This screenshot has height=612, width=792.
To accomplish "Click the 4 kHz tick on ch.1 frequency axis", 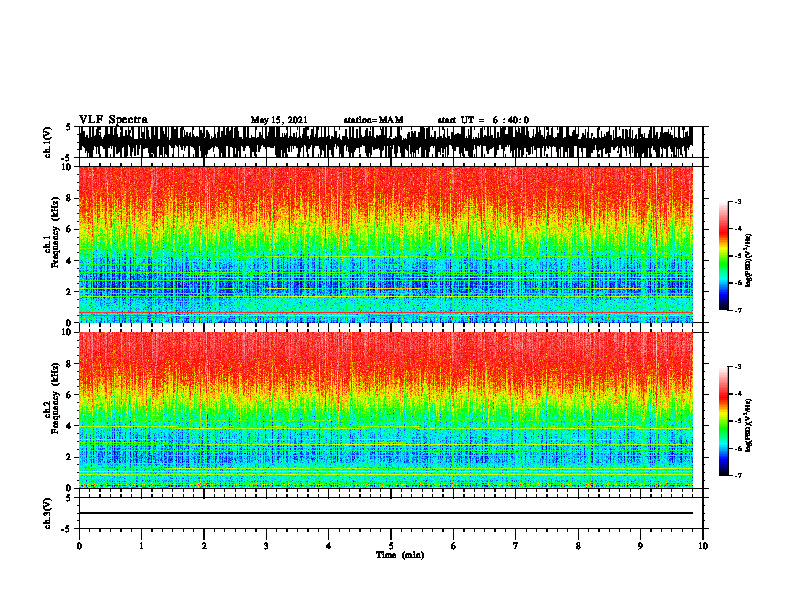I will 70,261.
